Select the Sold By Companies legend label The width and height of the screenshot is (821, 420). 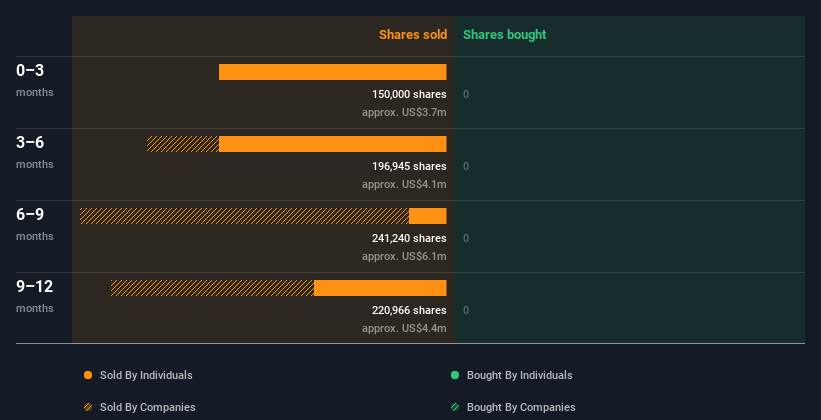point(148,407)
